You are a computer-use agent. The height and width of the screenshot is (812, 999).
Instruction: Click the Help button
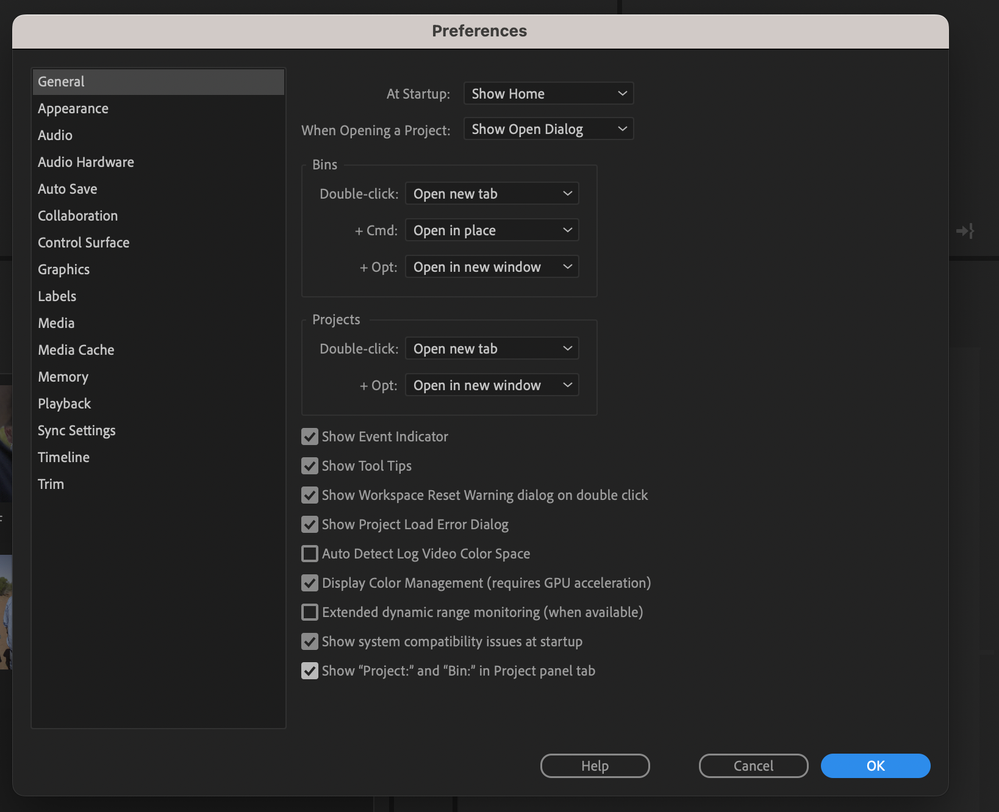pyautogui.click(x=595, y=766)
